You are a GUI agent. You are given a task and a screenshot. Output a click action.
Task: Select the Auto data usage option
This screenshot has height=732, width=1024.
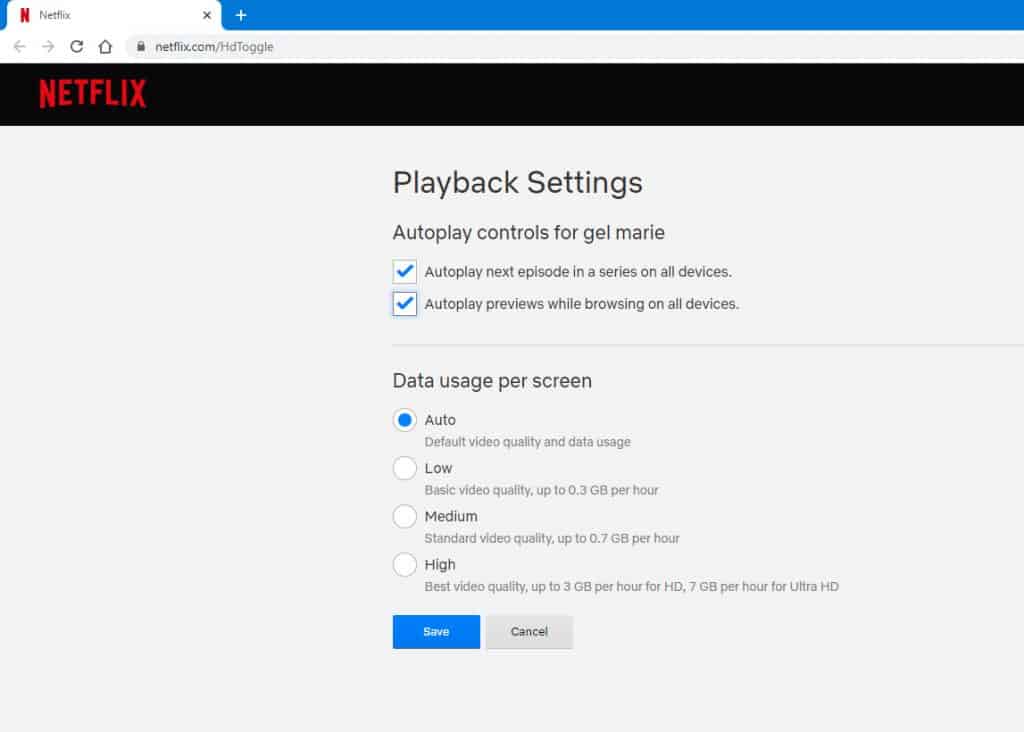coord(405,419)
